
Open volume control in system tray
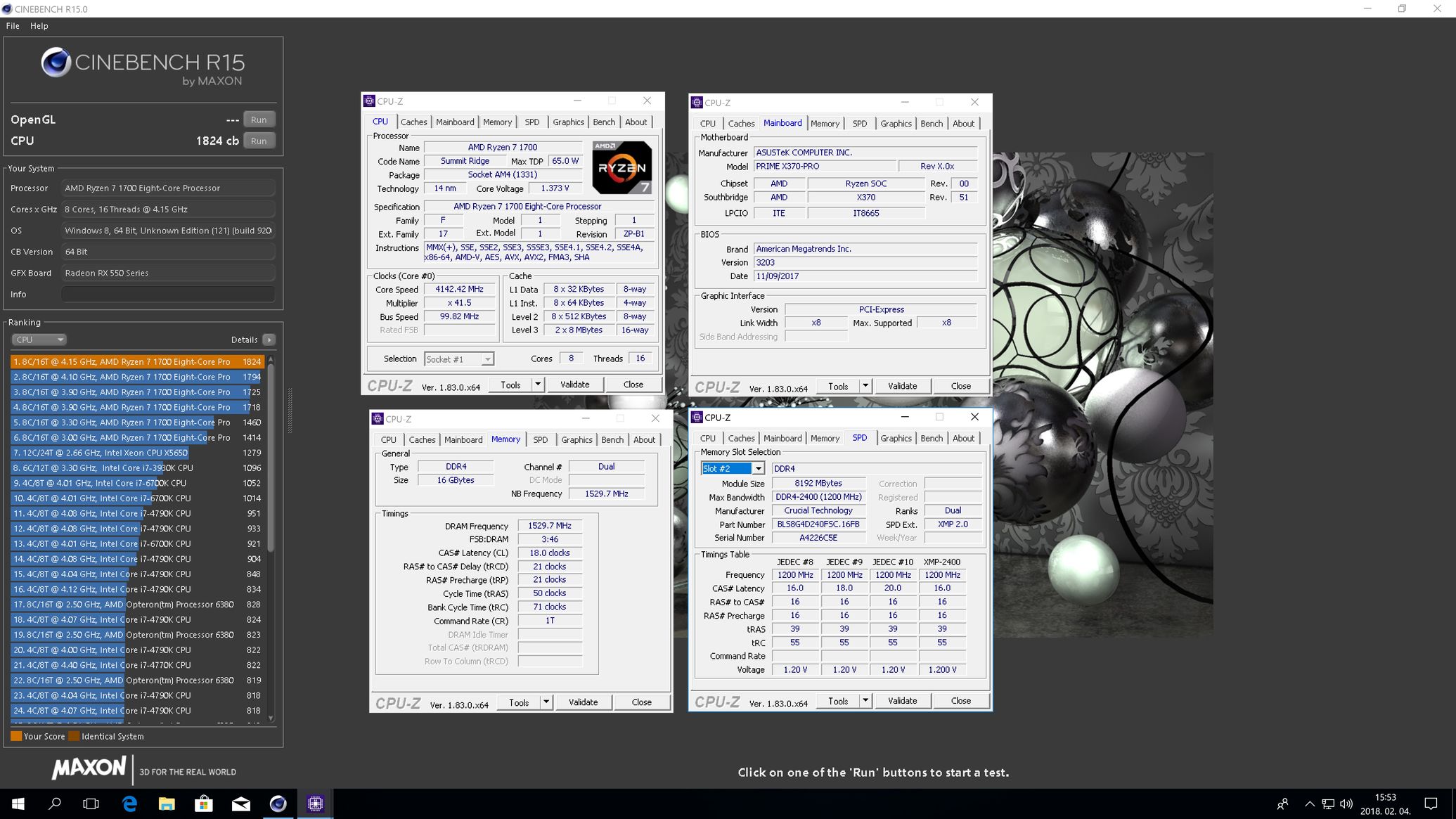point(1346,804)
